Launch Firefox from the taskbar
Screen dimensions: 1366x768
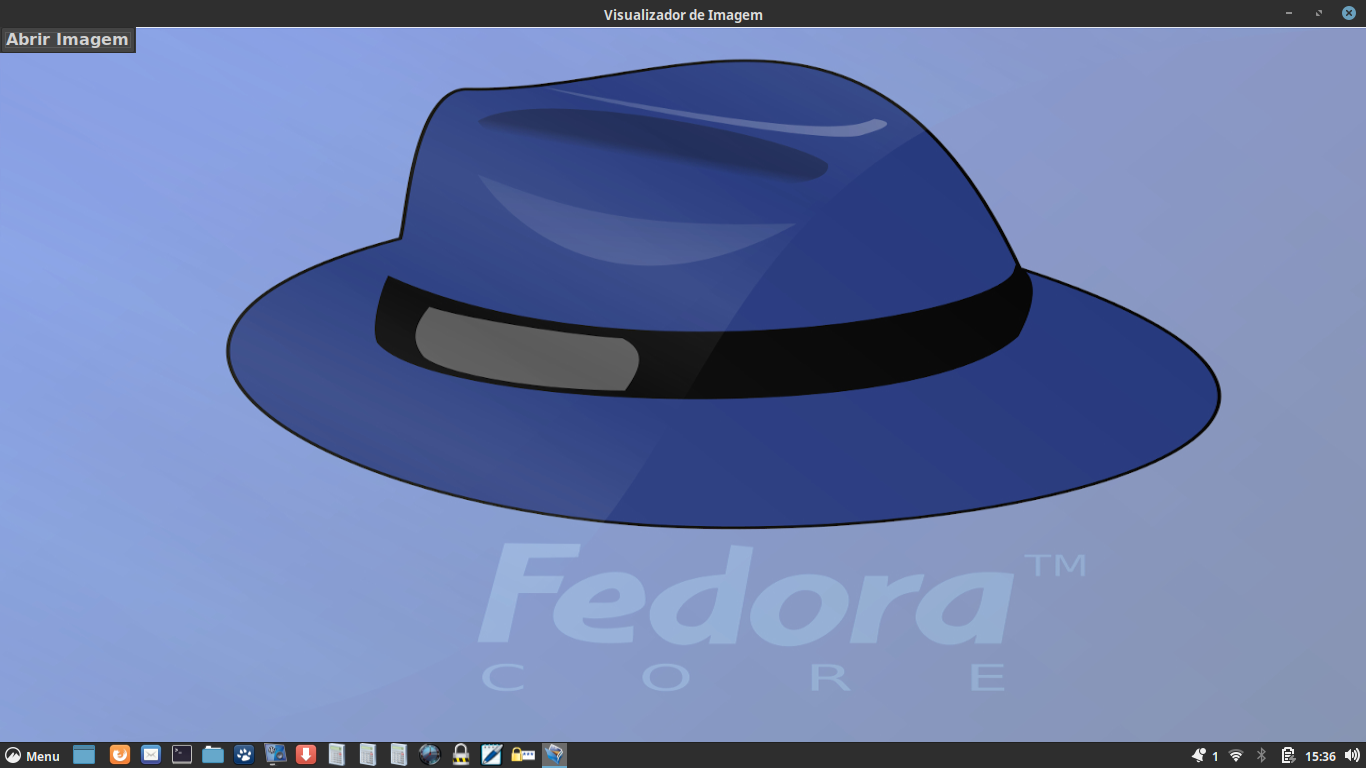coord(120,755)
